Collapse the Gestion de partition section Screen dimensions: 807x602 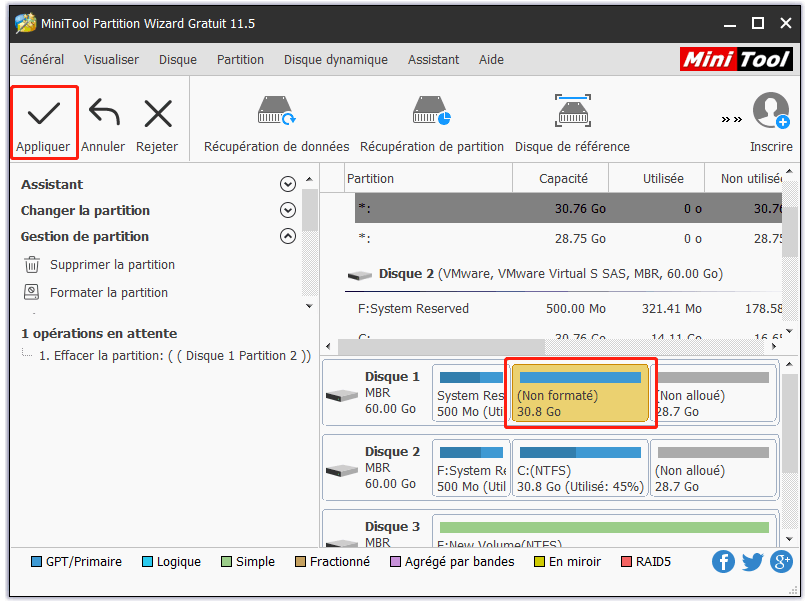288,237
